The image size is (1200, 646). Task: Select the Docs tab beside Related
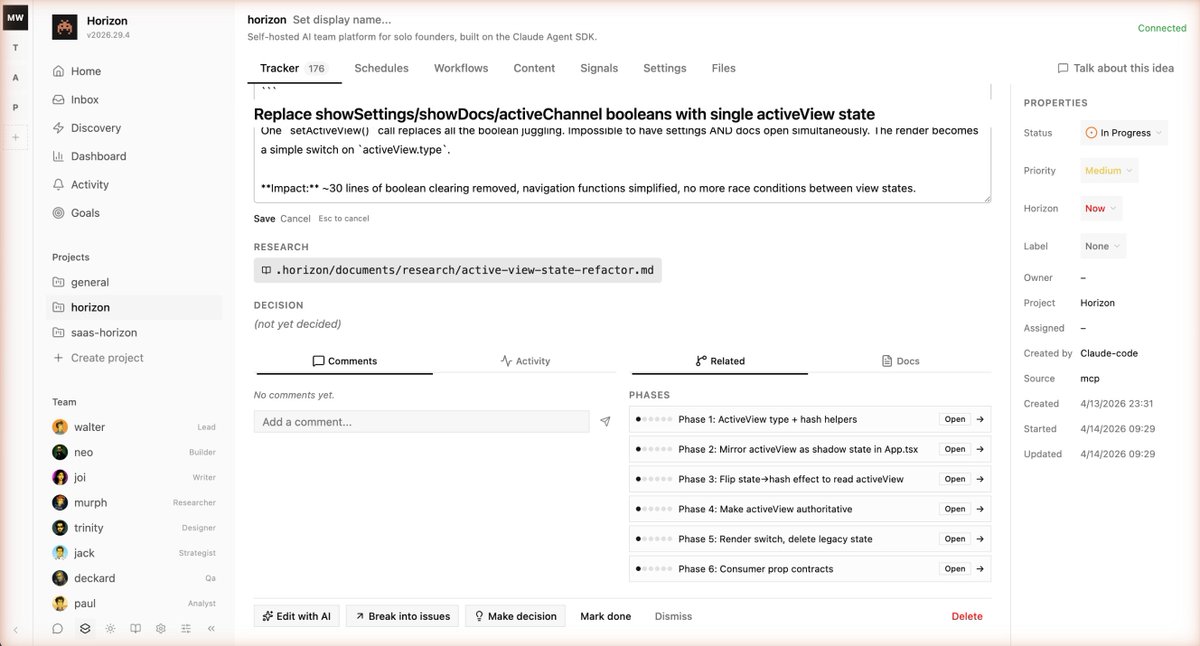[901, 361]
